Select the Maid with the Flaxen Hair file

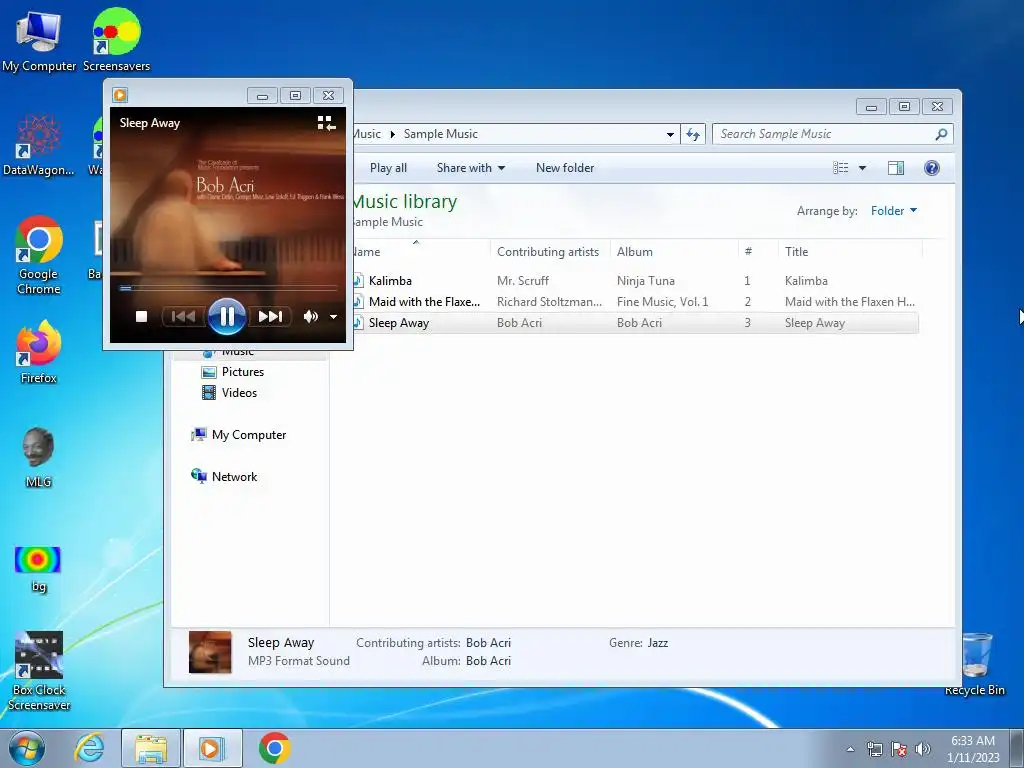point(424,302)
